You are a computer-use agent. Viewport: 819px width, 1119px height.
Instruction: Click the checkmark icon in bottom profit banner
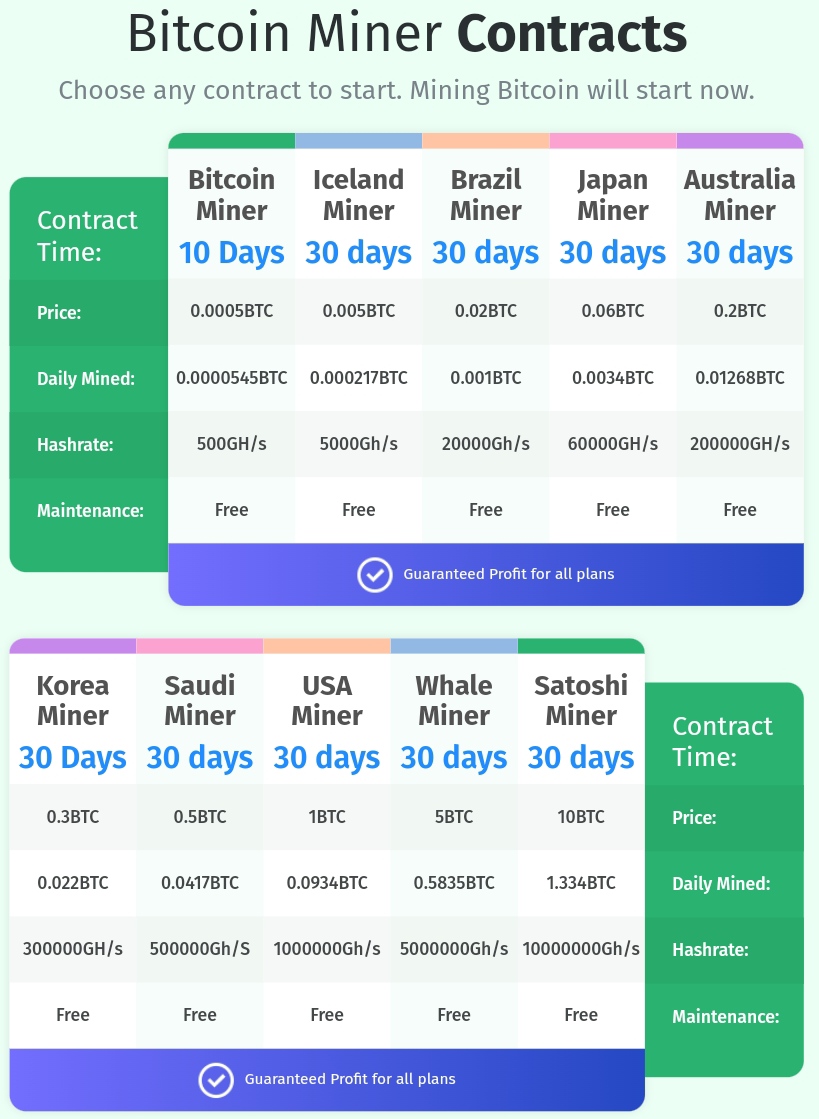(215, 1080)
